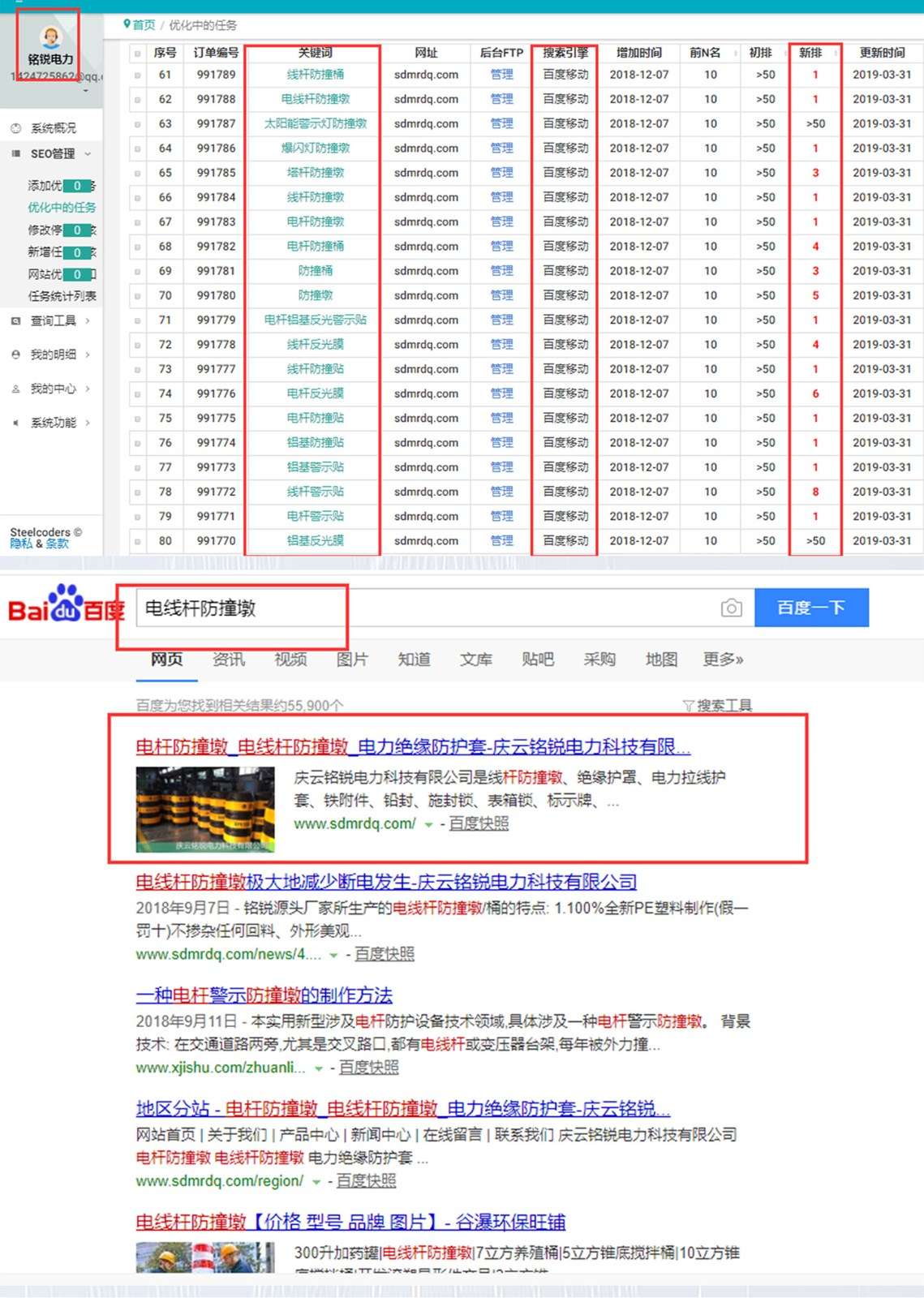This screenshot has width=924, height=1298.
Task: Click the 首页 breadcrumb link
Action: tap(144, 25)
